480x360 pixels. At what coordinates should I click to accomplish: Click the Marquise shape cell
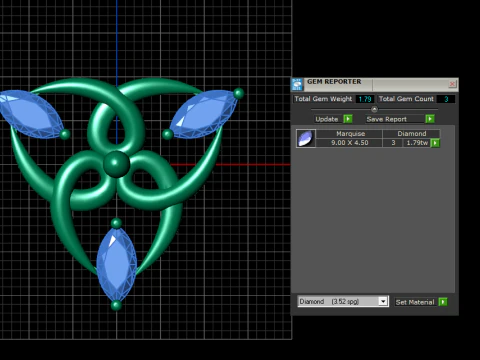pos(350,134)
